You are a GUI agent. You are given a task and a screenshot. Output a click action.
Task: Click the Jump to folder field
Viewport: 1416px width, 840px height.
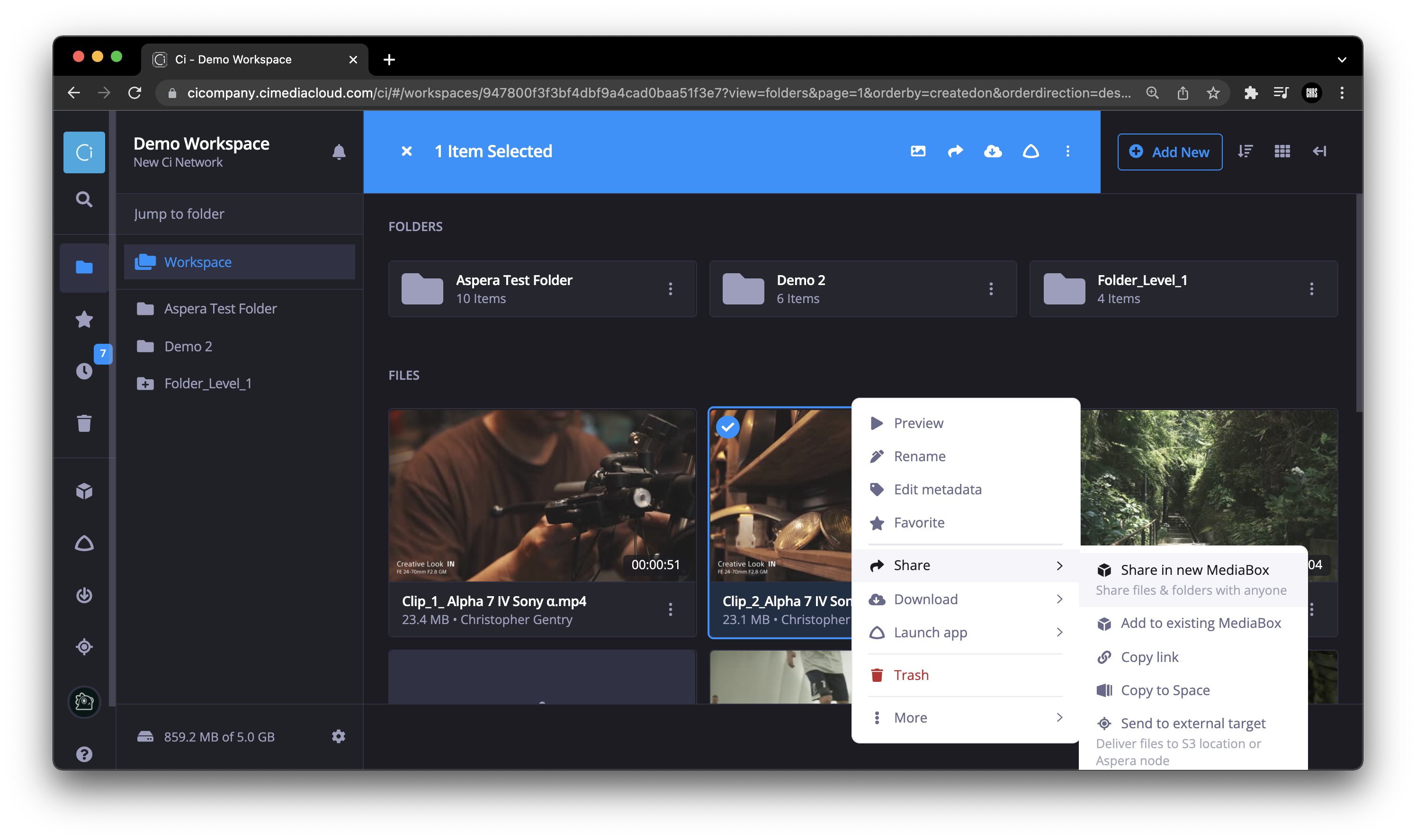(239, 214)
